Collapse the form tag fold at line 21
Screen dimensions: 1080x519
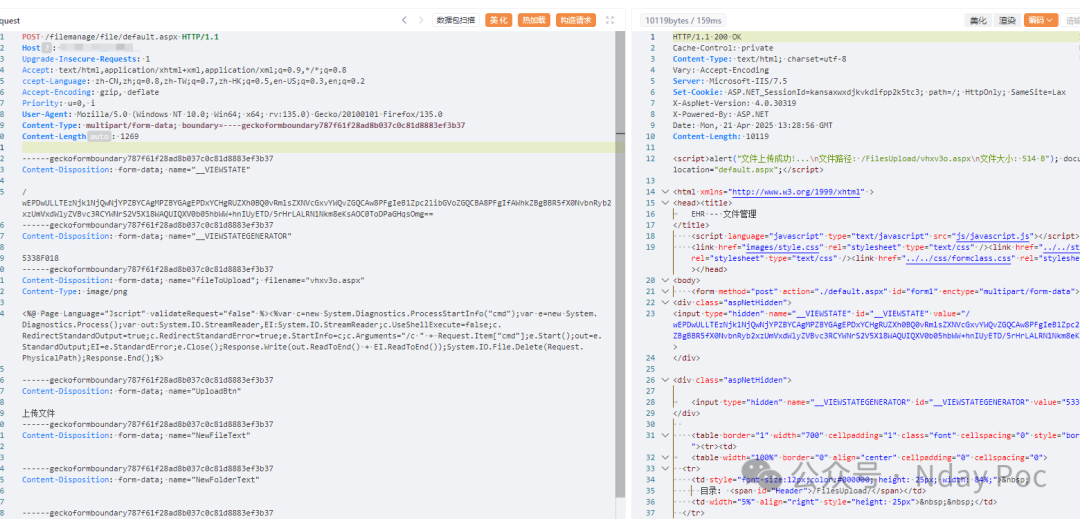coord(664,291)
